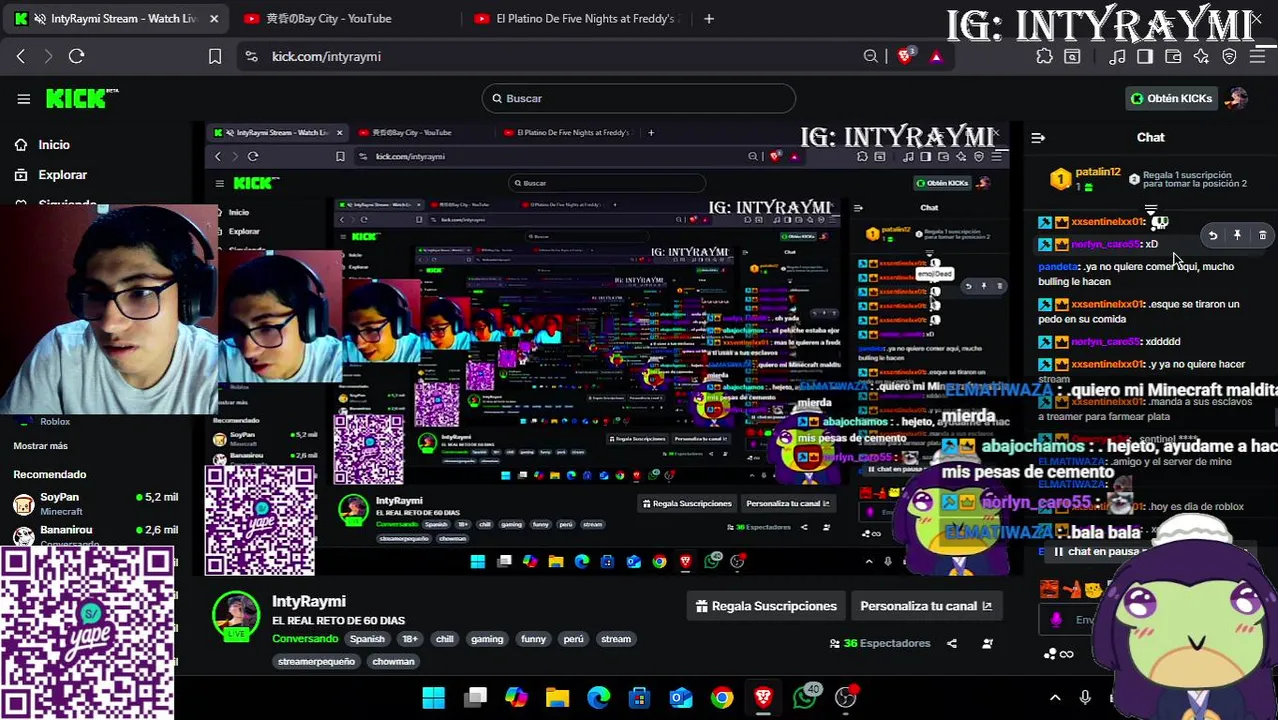Open Task View on the taskbar
Image resolution: width=1278 pixels, height=720 pixels.
click(476, 698)
